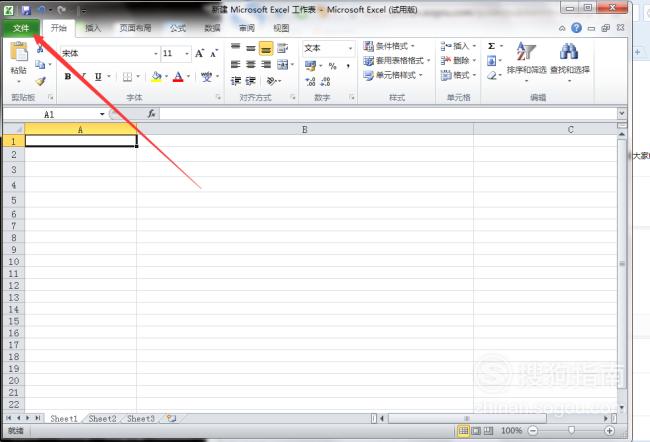
Task: Click the top align icon
Action: [x=235, y=47]
